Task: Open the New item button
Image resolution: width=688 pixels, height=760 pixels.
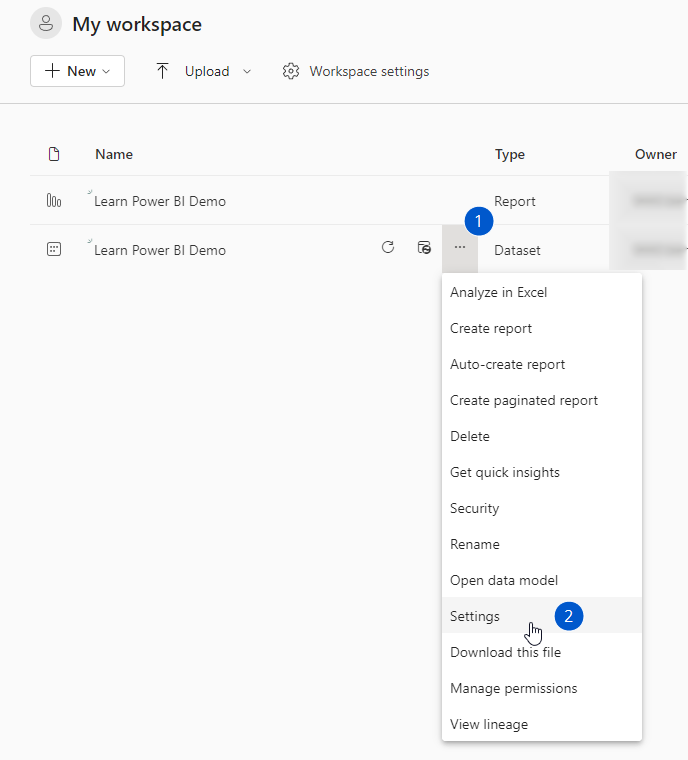Action: (78, 71)
